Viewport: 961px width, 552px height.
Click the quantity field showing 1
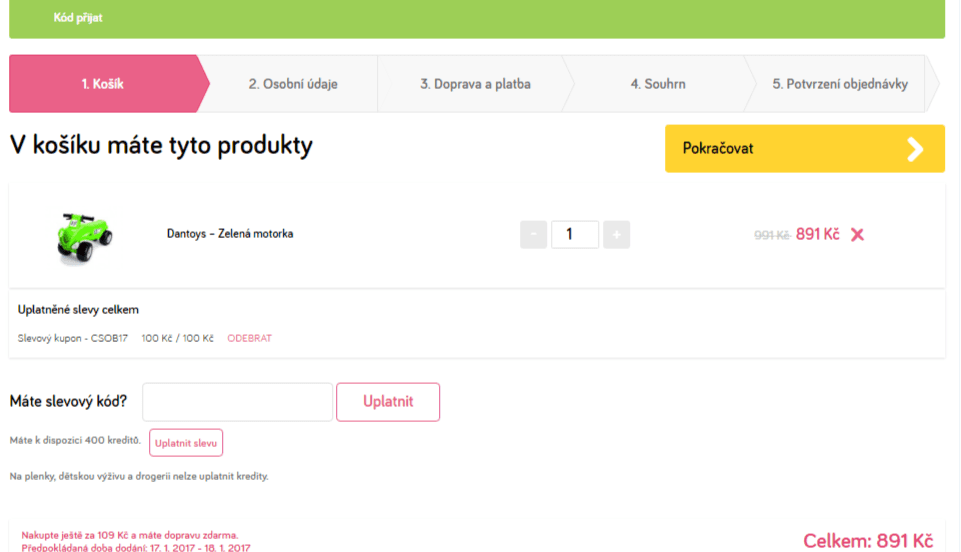coord(574,235)
